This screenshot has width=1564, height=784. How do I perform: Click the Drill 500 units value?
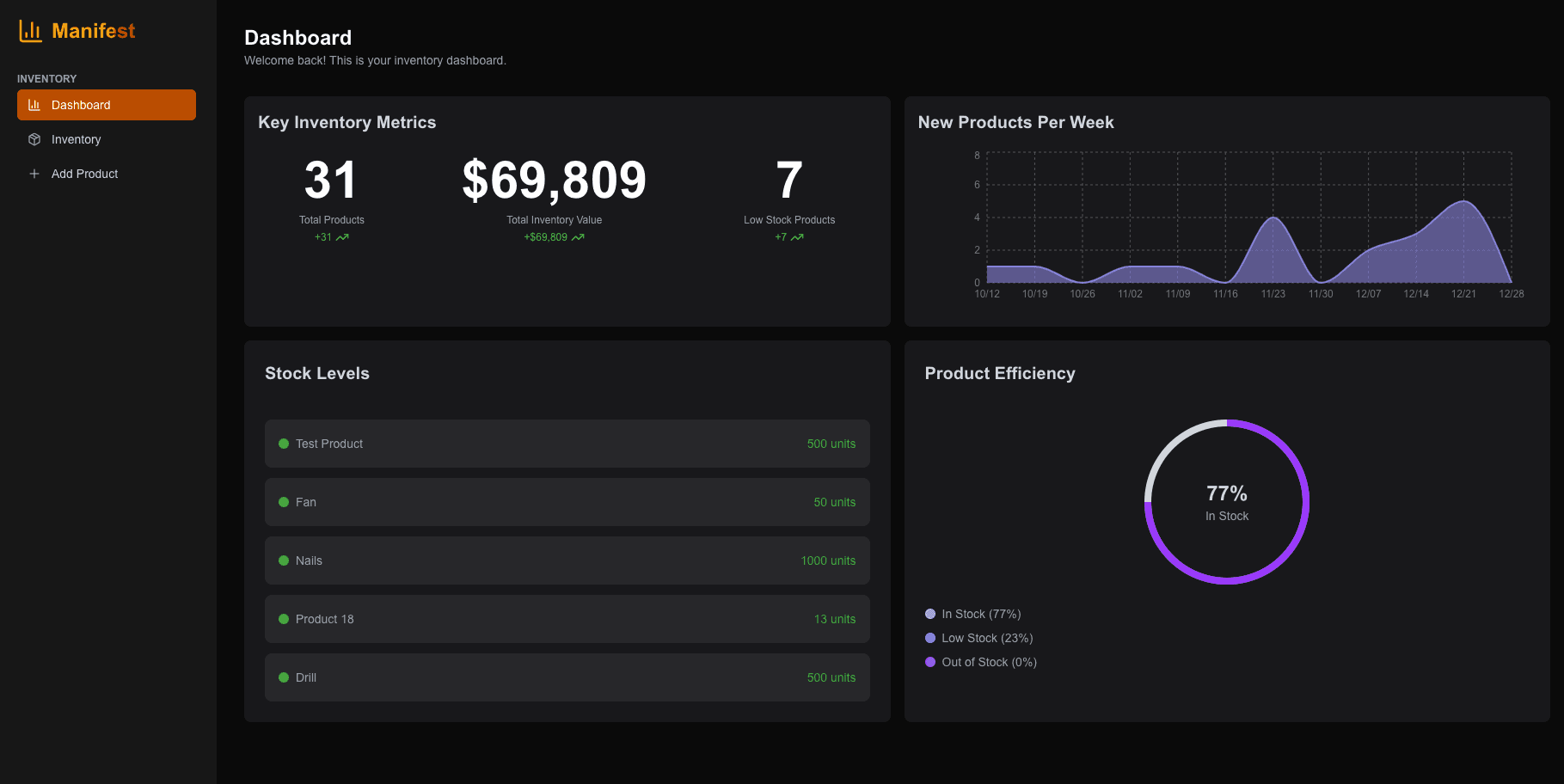(831, 677)
